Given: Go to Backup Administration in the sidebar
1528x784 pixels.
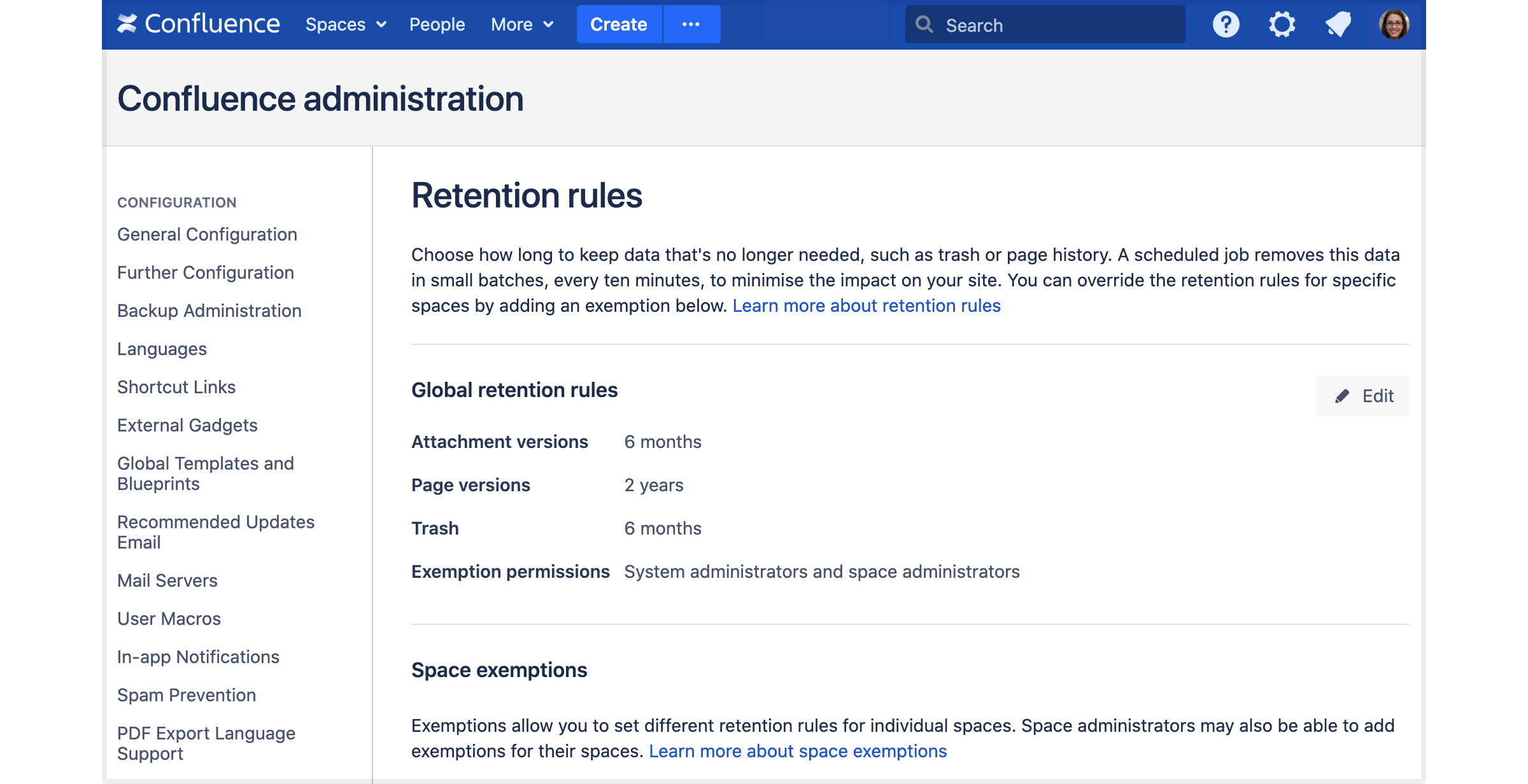Looking at the screenshot, I should [x=209, y=311].
